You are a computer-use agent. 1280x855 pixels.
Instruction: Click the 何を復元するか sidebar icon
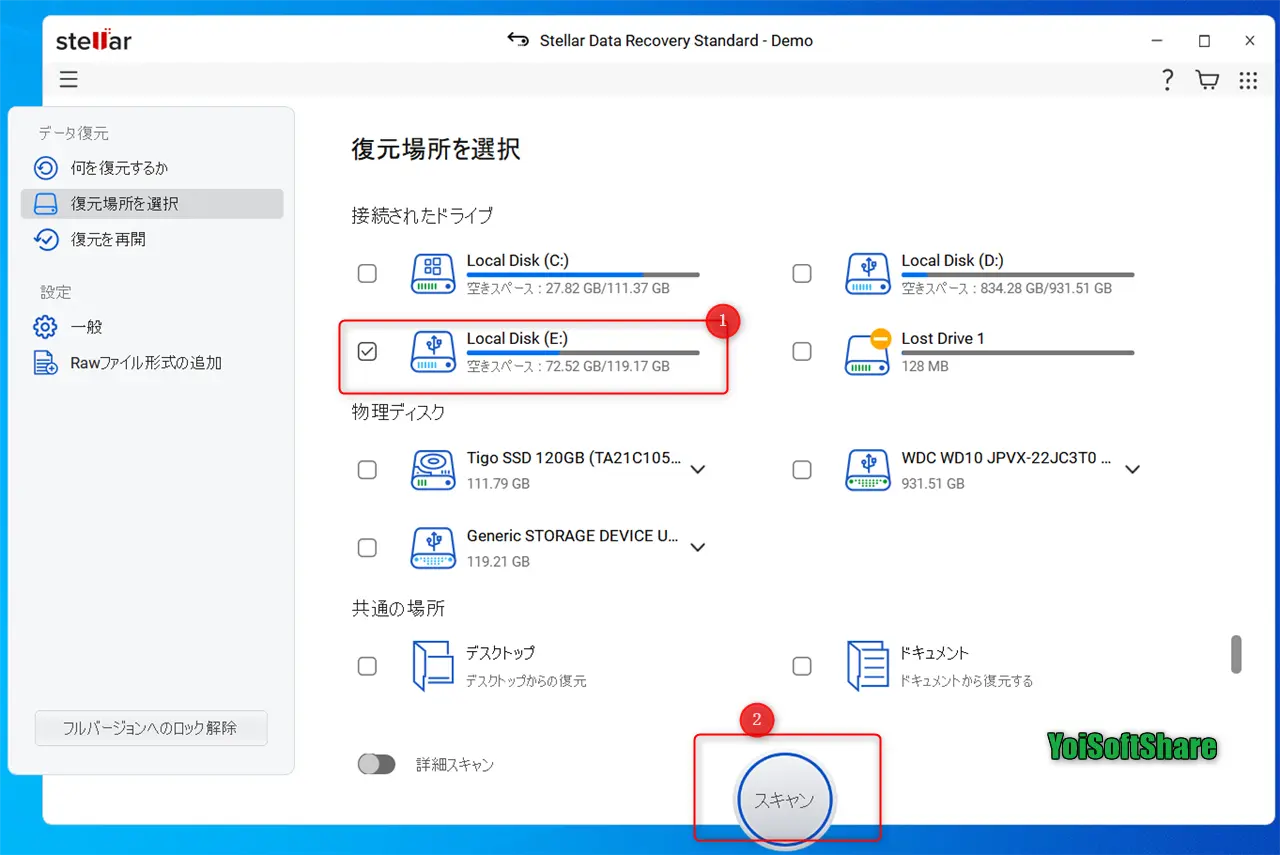click(46, 168)
